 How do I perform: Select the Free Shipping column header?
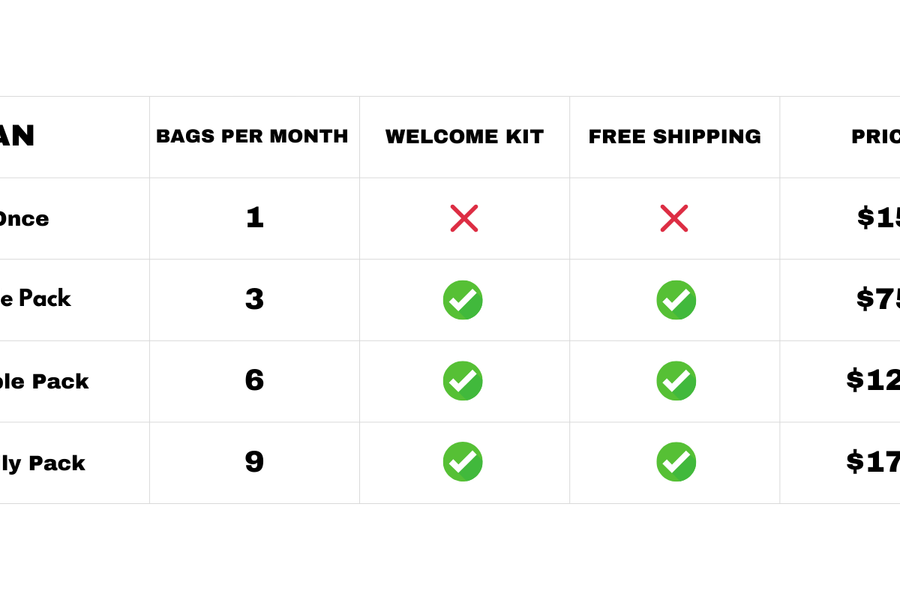674,137
